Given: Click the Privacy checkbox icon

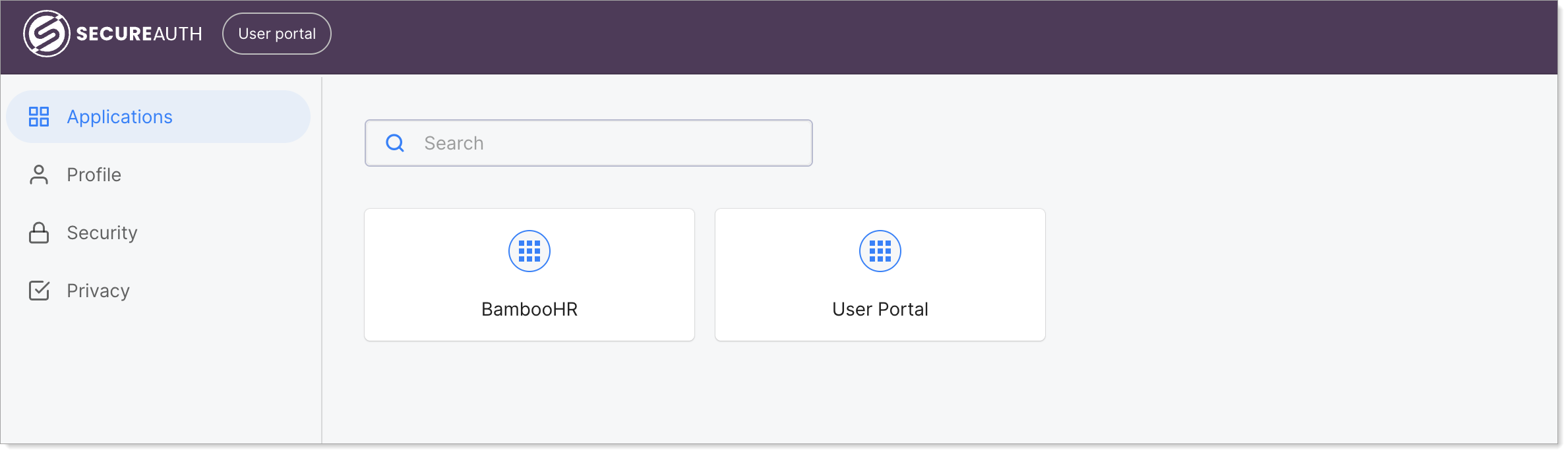Looking at the screenshot, I should (39, 291).
